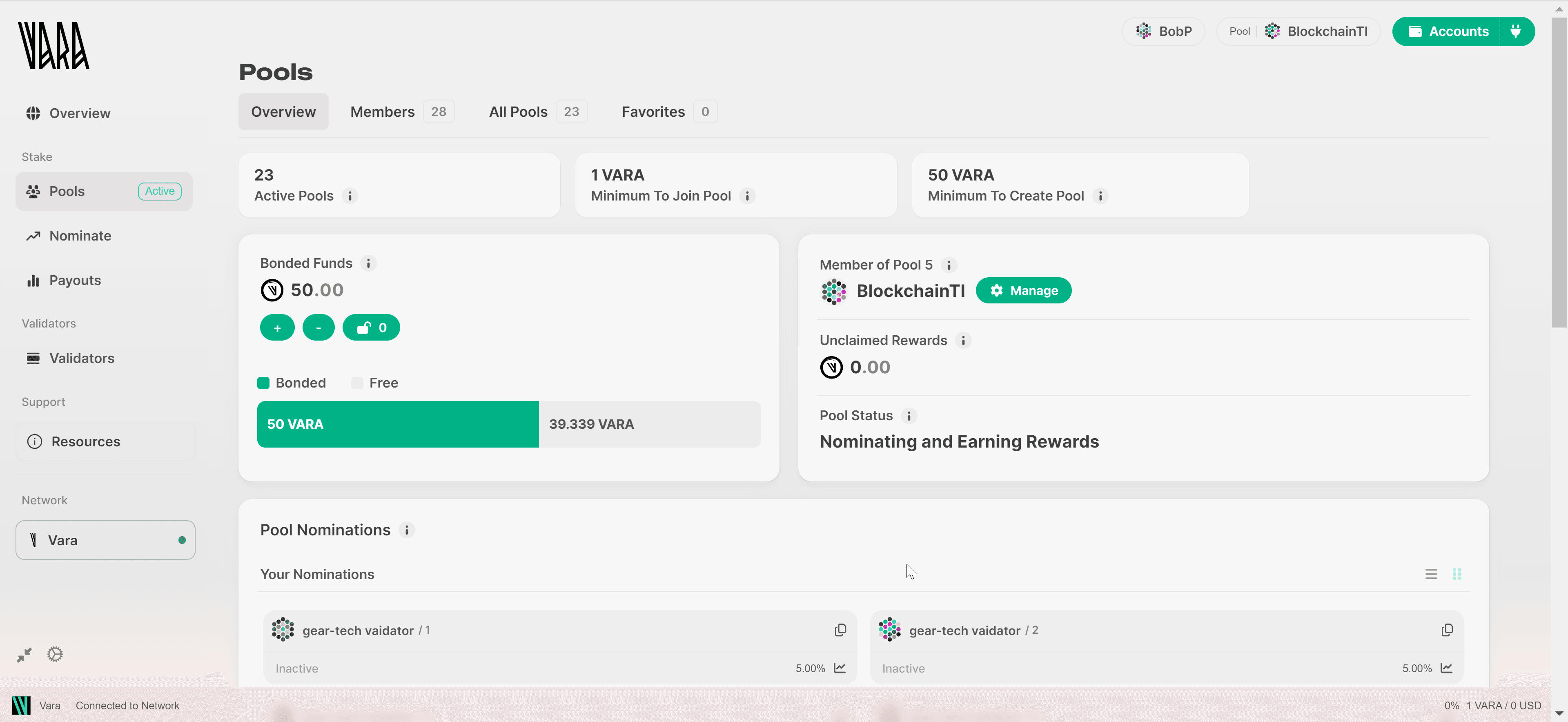Copy gear-tech vaidator / 1 address
Image resolution: width=1568 pixels, height=722 pixels.
tap(840, 630)
